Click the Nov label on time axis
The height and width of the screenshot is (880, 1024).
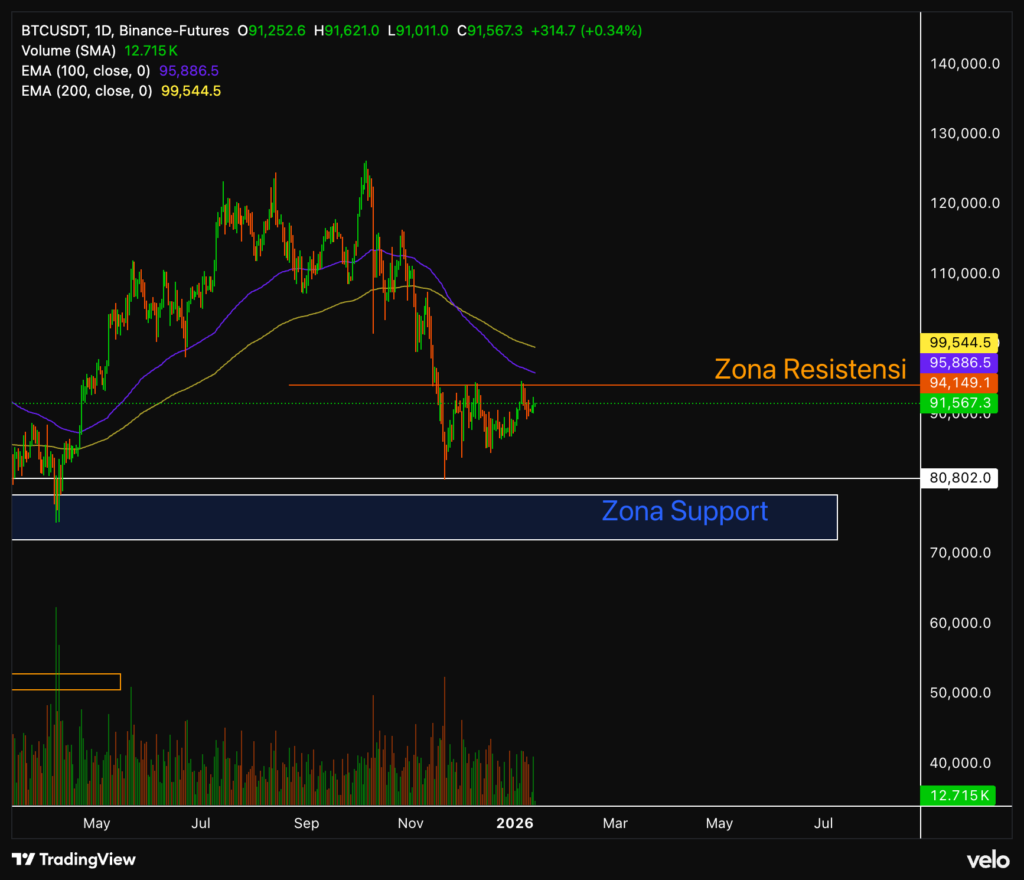410,823
